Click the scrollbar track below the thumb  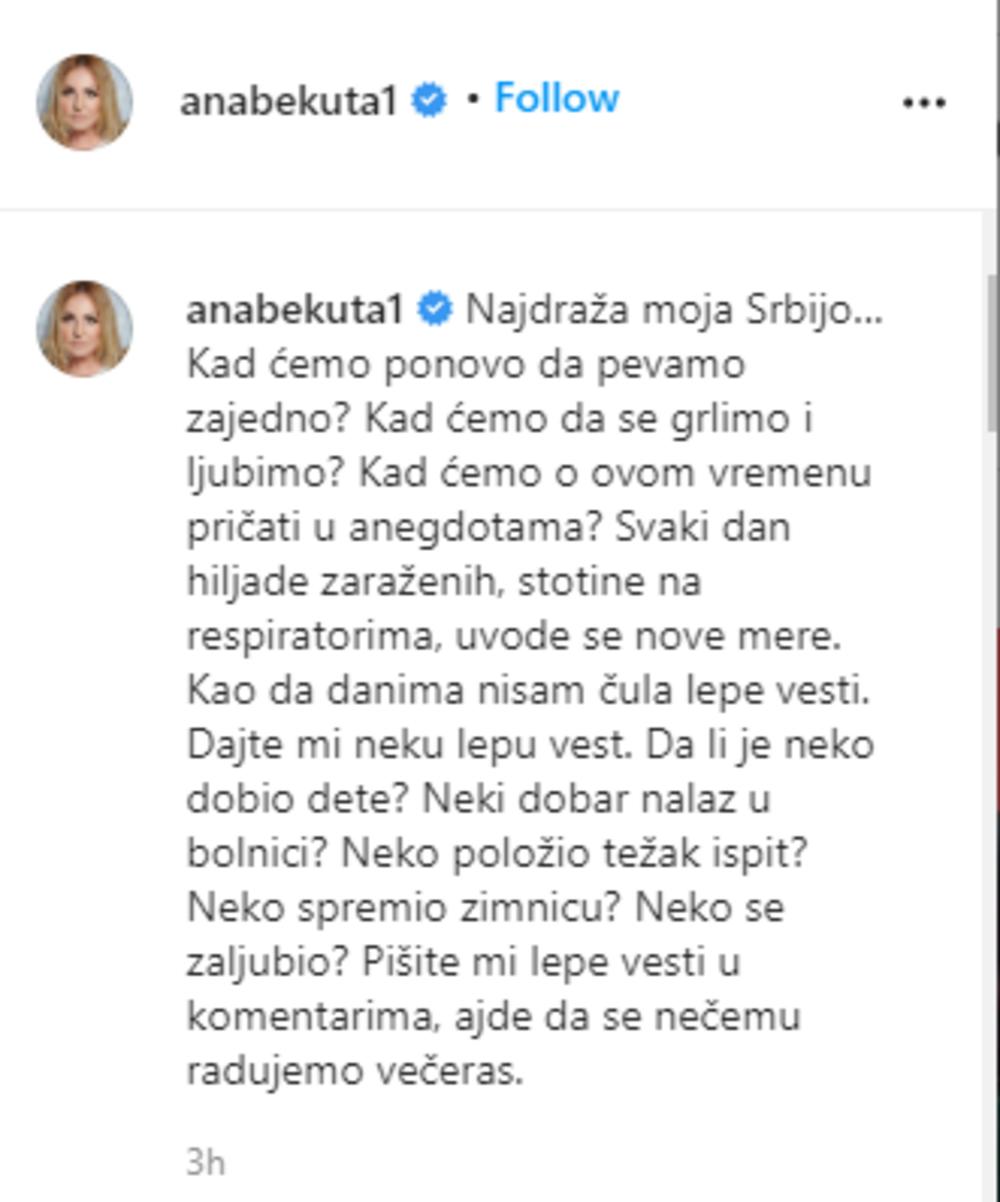tap(993, 800)
